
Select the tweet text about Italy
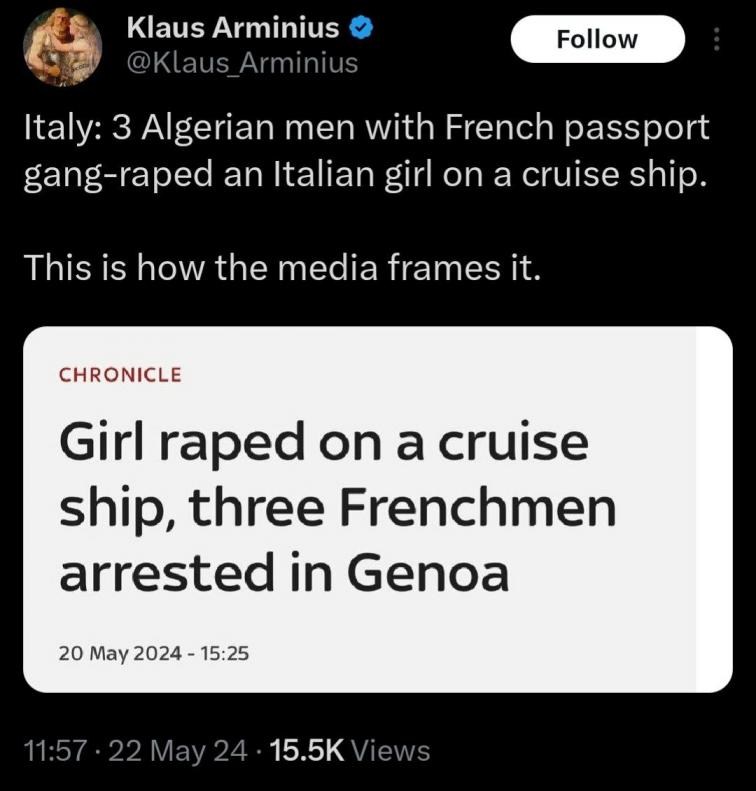tap(367, 151)
